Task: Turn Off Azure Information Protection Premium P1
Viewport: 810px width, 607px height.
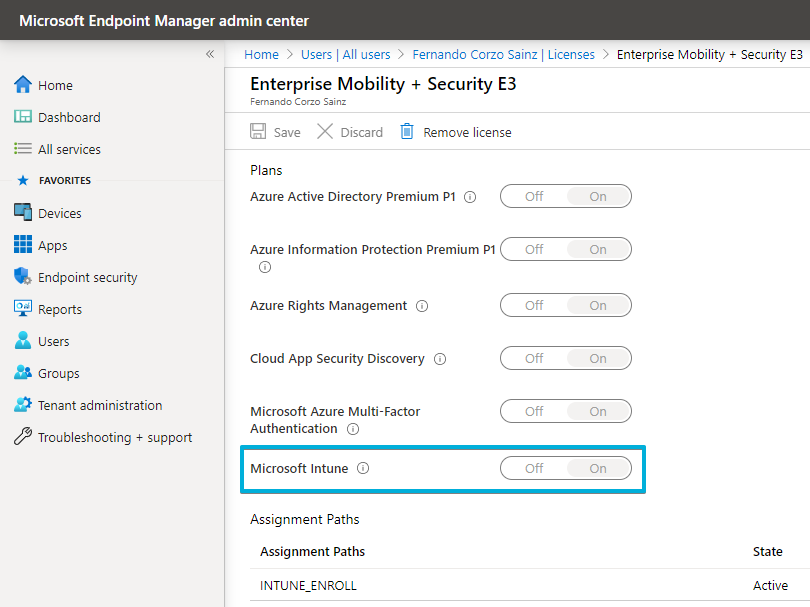Action: tap(534, 250)
